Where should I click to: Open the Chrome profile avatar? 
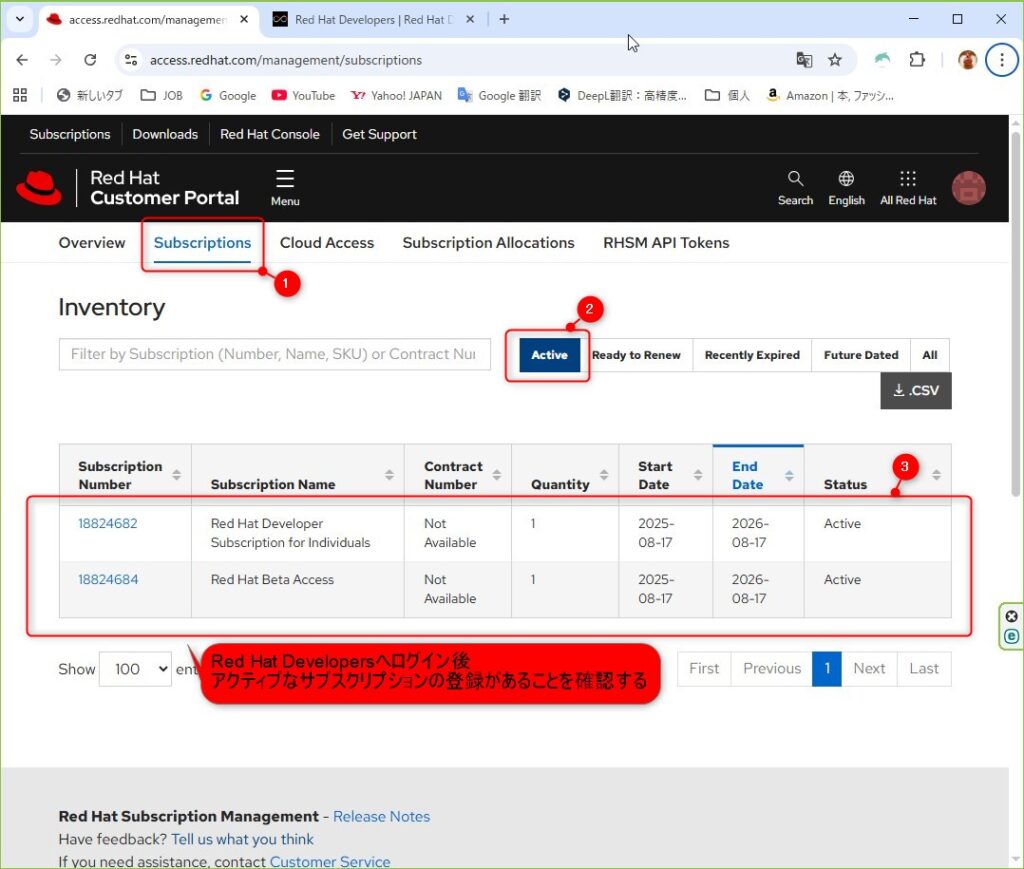tap(967, 60)
